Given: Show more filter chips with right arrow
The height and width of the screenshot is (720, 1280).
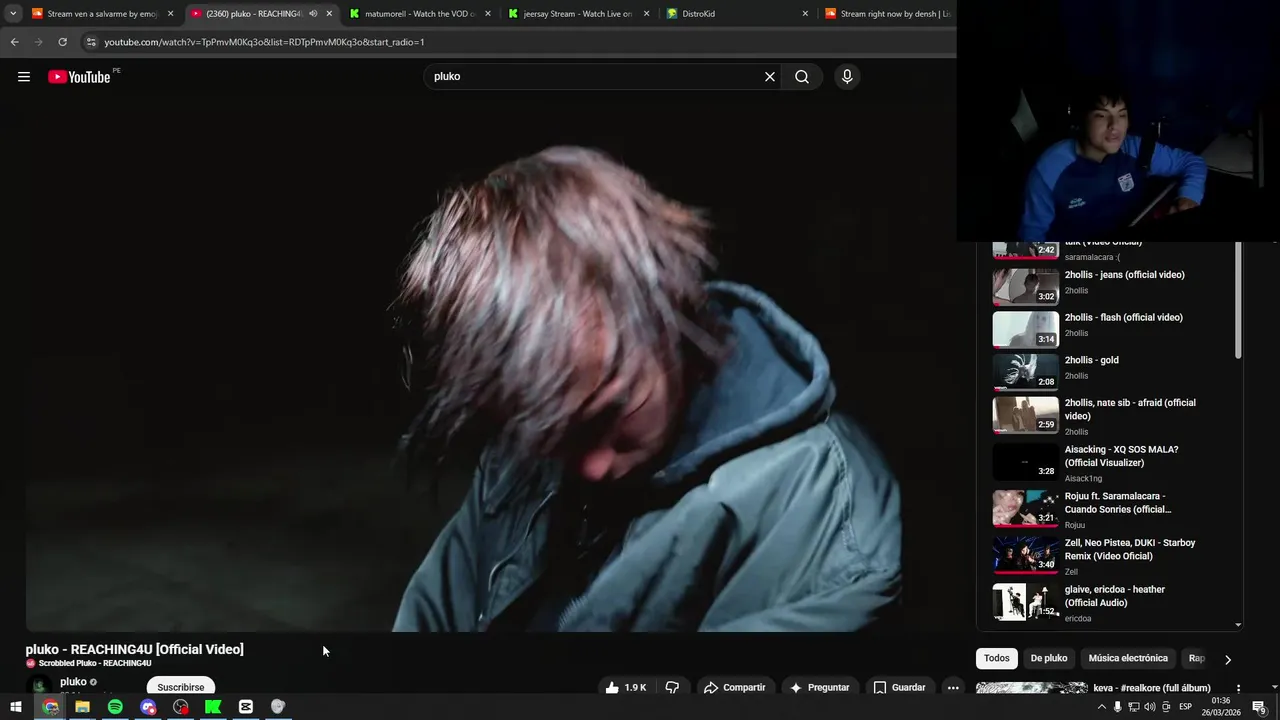Looking at the screenshot, I should (1228, 659).
